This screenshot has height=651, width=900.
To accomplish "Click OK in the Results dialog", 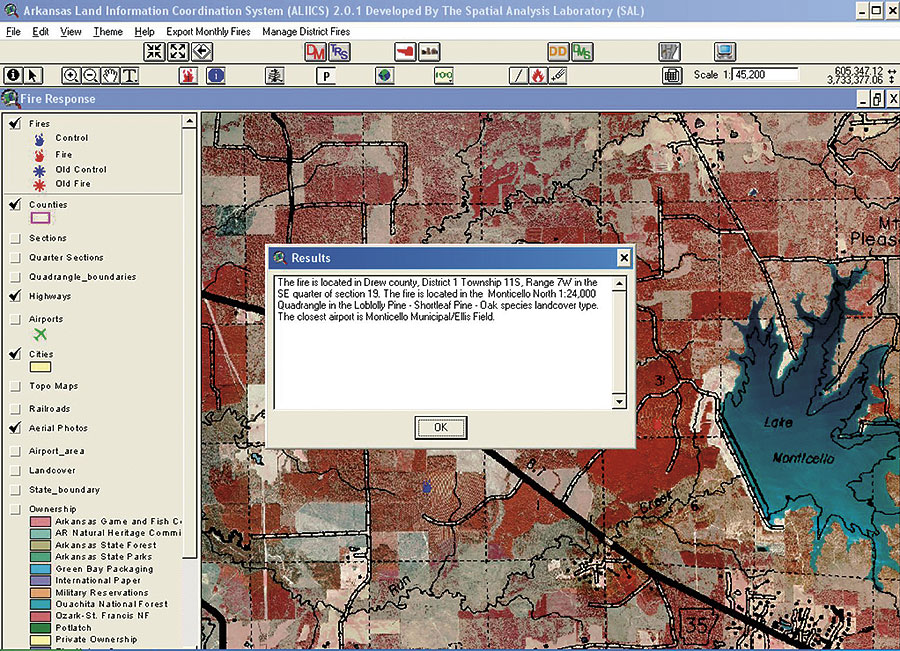I will point(440,428).
